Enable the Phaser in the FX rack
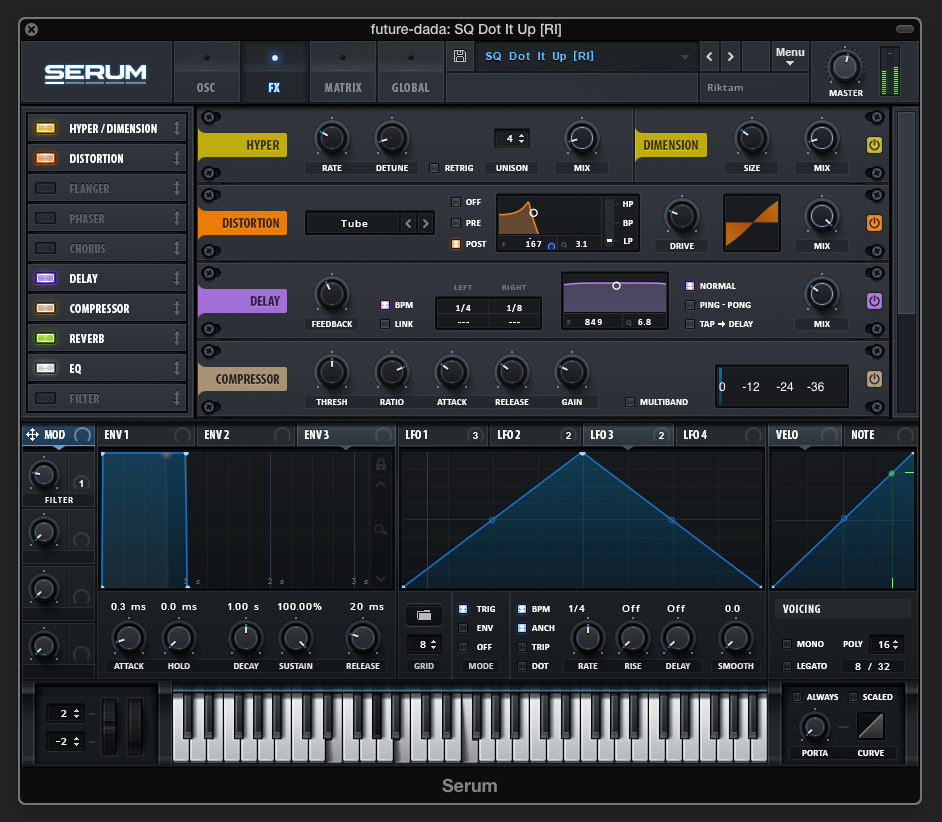This screenshot has width=942, height=822. point(46,218)
